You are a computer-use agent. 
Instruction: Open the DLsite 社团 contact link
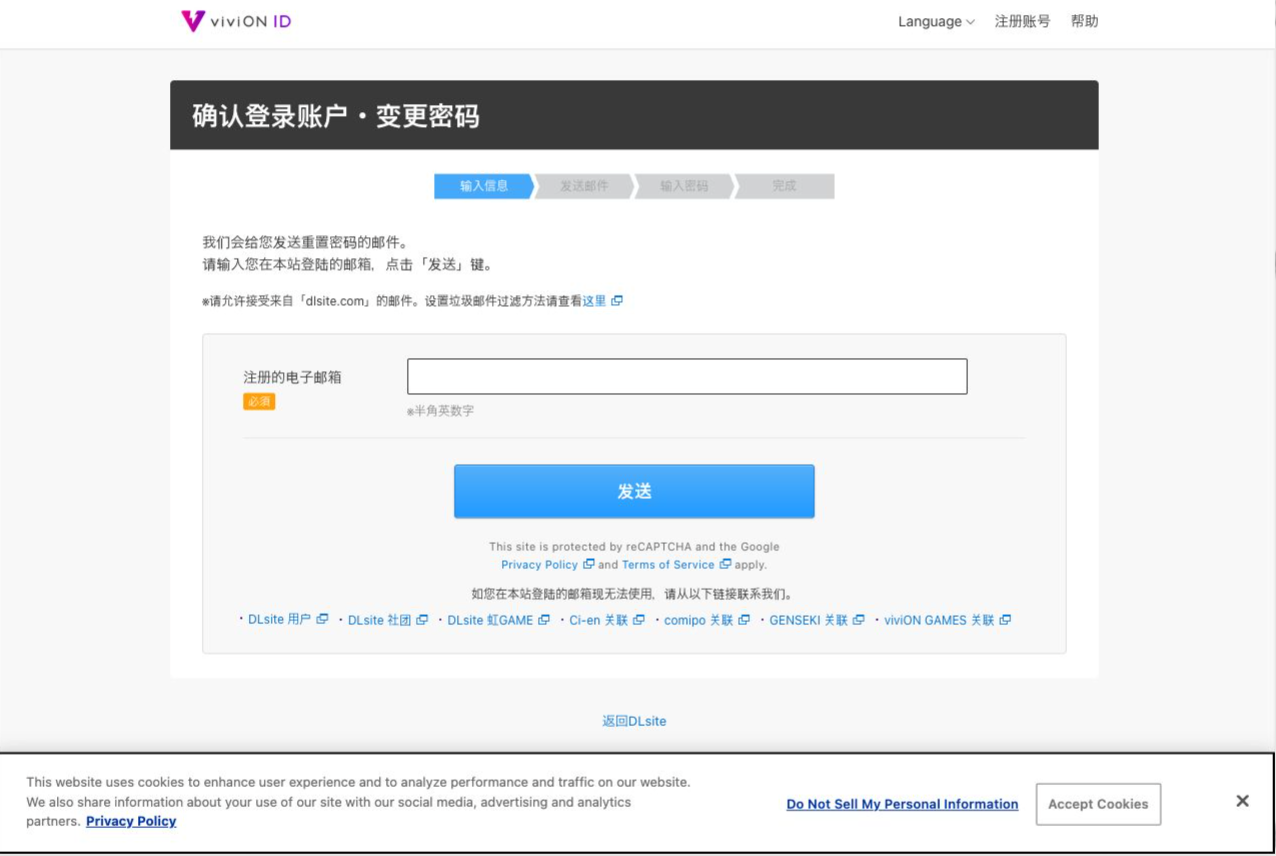[387, 620]
